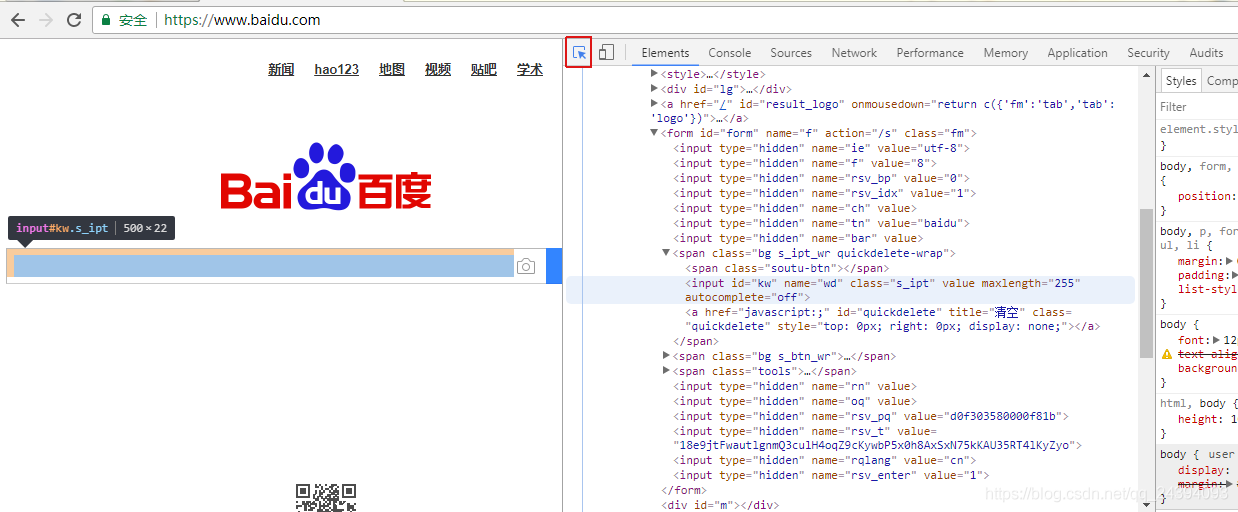Select the Styles sidebar tab
Screen dimensions: 1238x512
pos(1181,81)
